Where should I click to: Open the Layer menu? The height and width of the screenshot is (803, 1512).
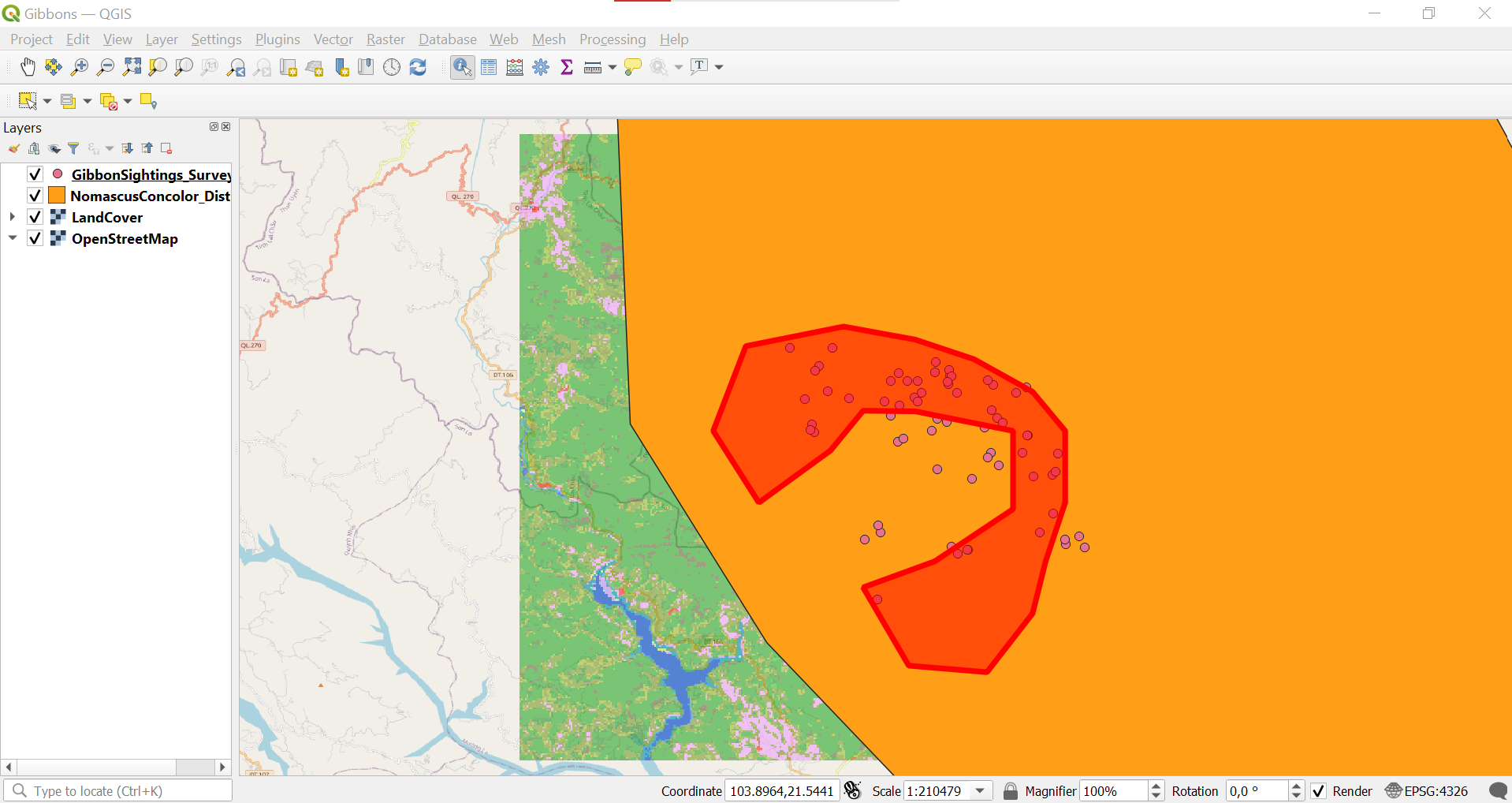162,39
